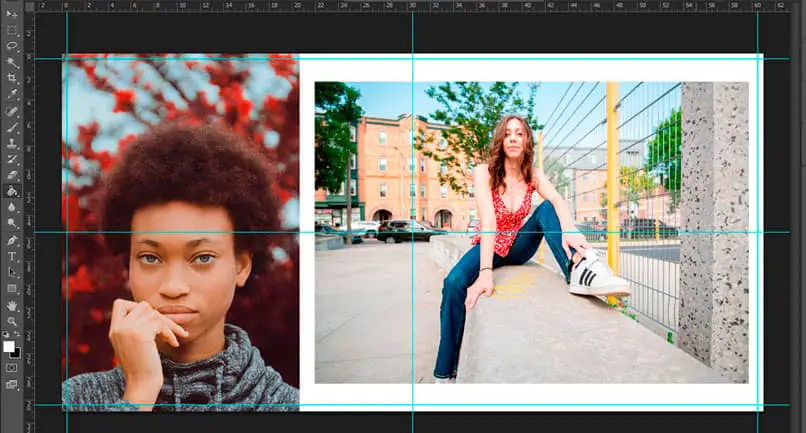Select the Move tool
This screenshot has height=433, width=806.
pos(12,14)
